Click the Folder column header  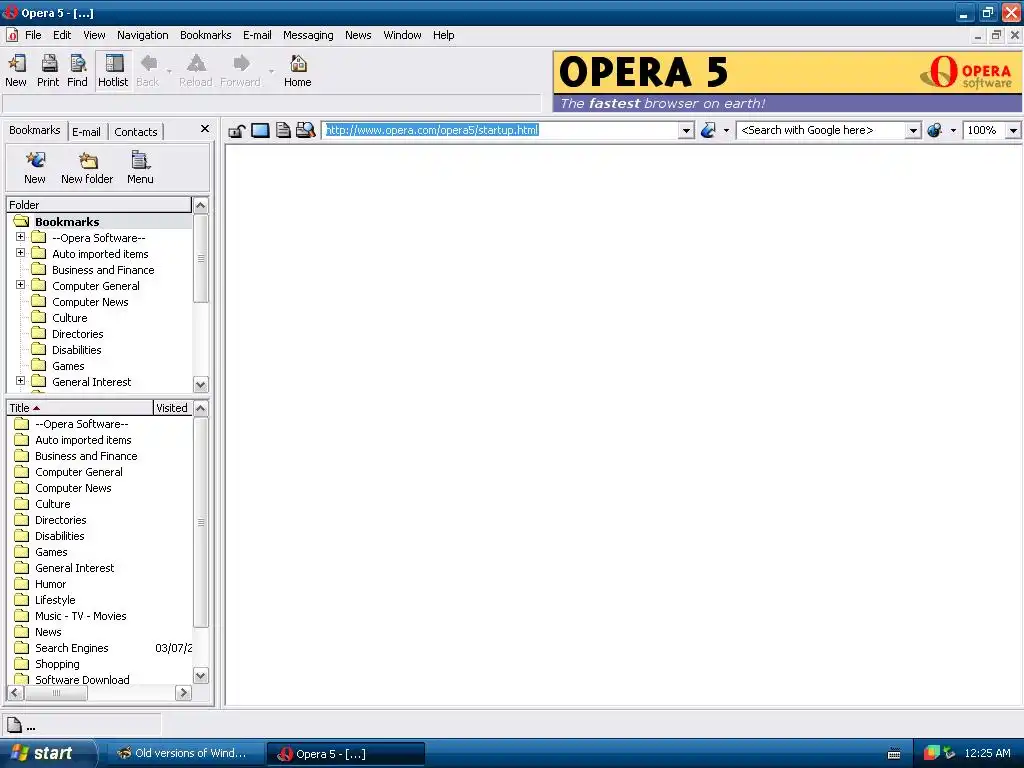tap(99, 205)
